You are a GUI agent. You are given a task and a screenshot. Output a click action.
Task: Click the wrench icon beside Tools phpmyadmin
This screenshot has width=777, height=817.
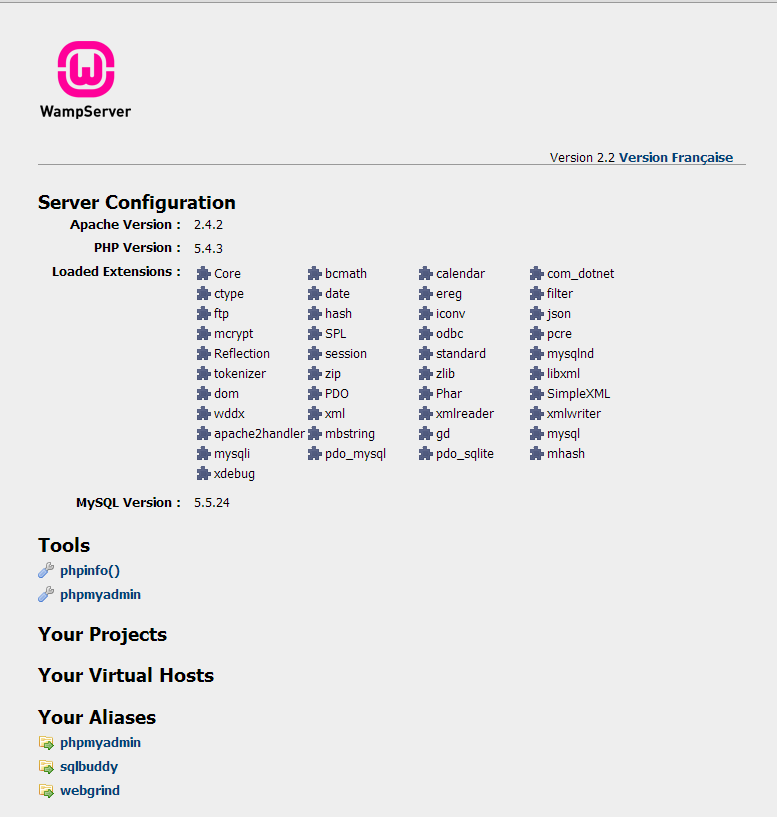[46, 594]
